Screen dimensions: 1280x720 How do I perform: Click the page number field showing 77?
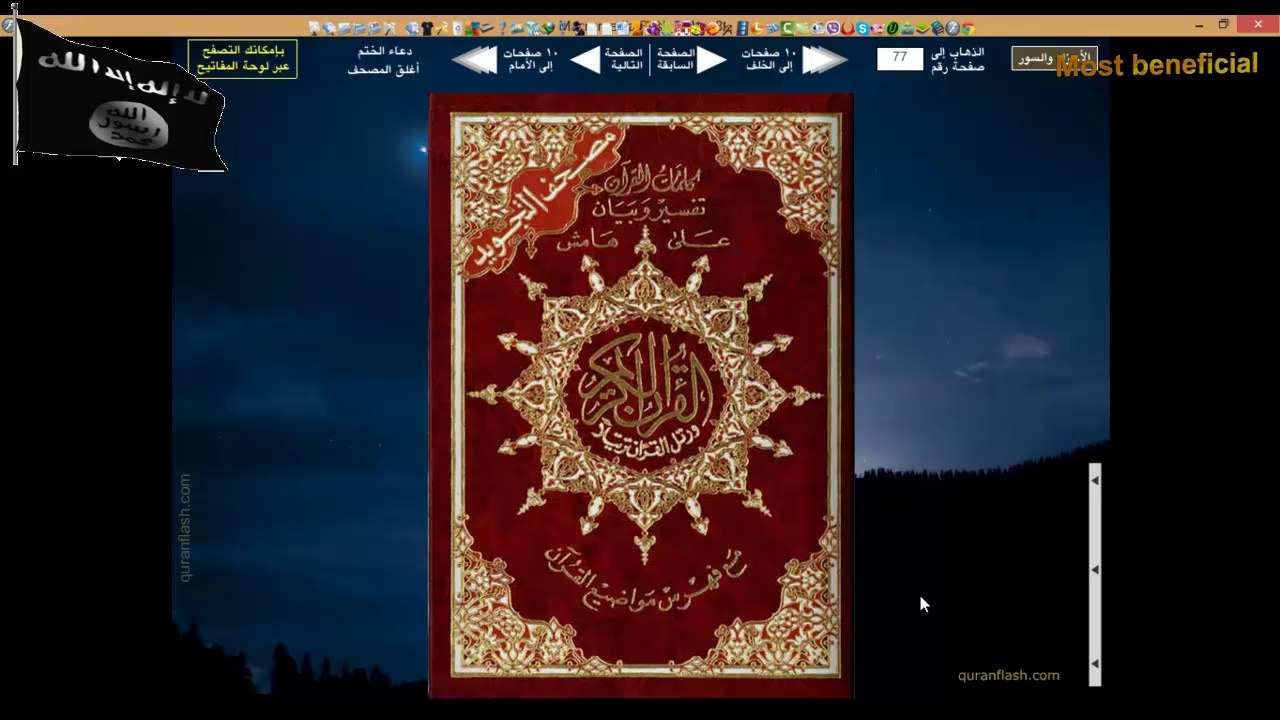[x=900, y=58]
